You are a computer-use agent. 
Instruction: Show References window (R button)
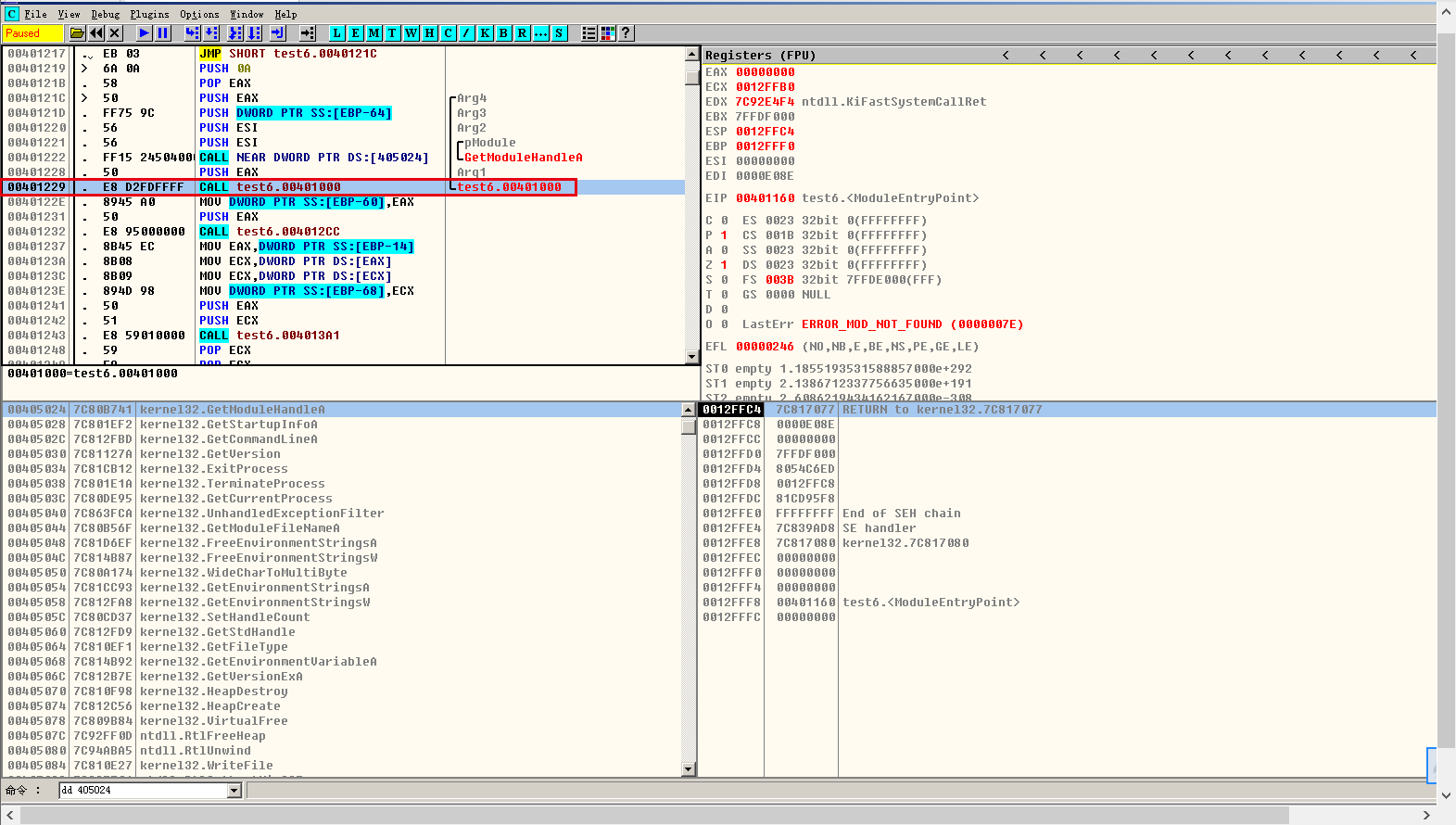coord(523,33)
